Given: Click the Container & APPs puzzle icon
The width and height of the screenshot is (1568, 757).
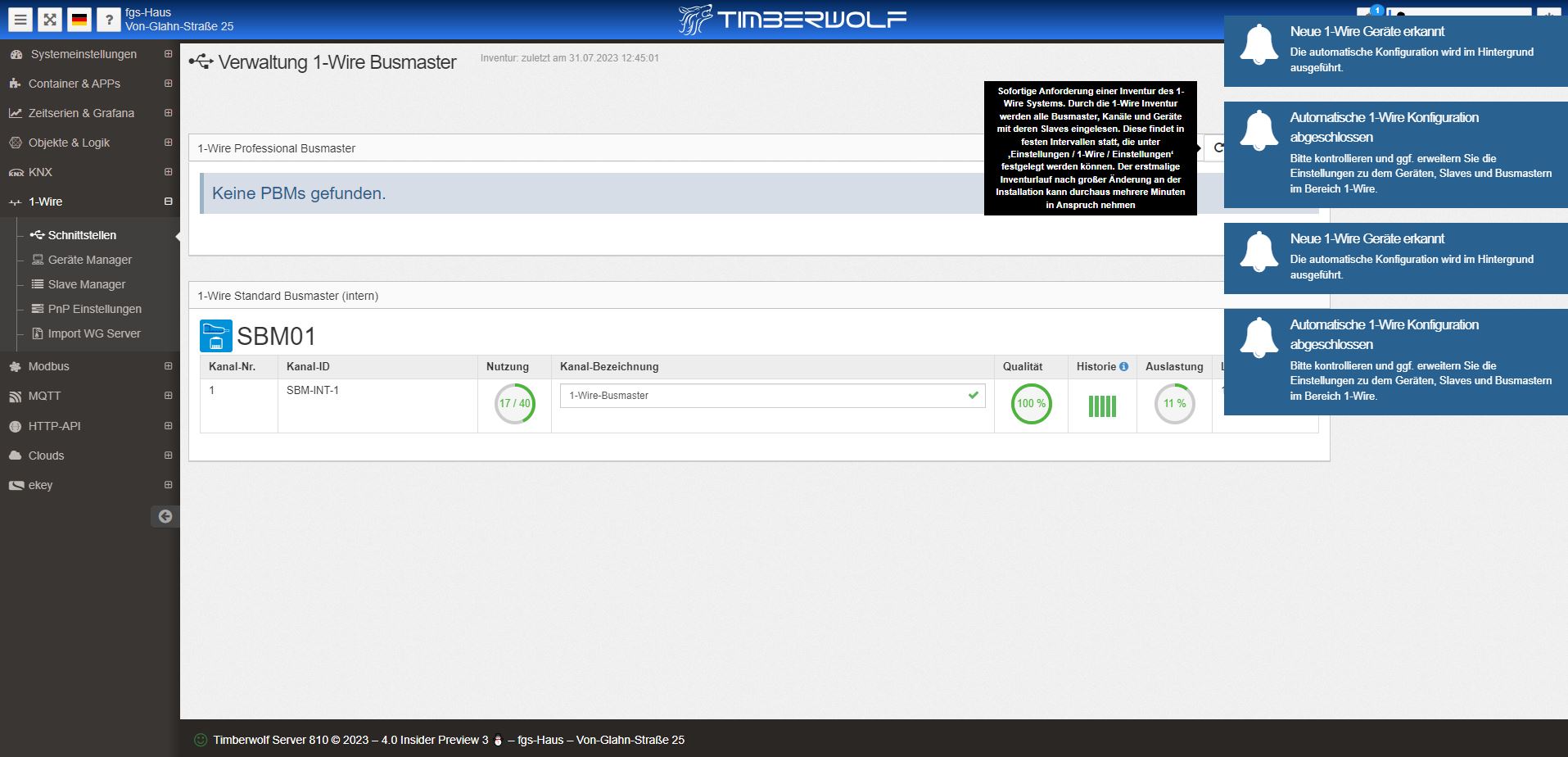Looking at the screenshot, I should point(15,84).
